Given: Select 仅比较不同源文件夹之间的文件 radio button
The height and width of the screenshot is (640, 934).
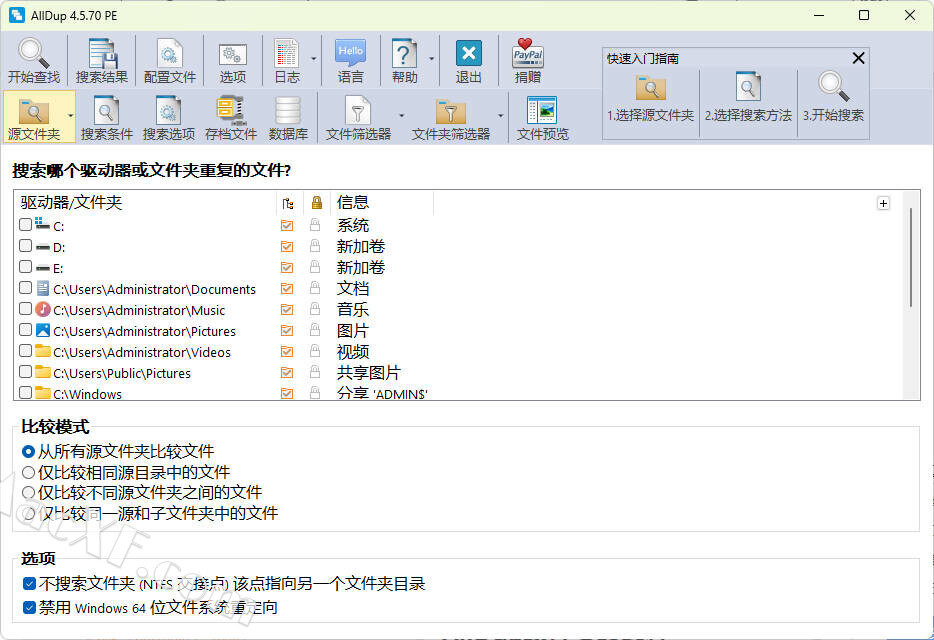Looking at the screenshot, I should pyautogui.click(x=28, y=493).
